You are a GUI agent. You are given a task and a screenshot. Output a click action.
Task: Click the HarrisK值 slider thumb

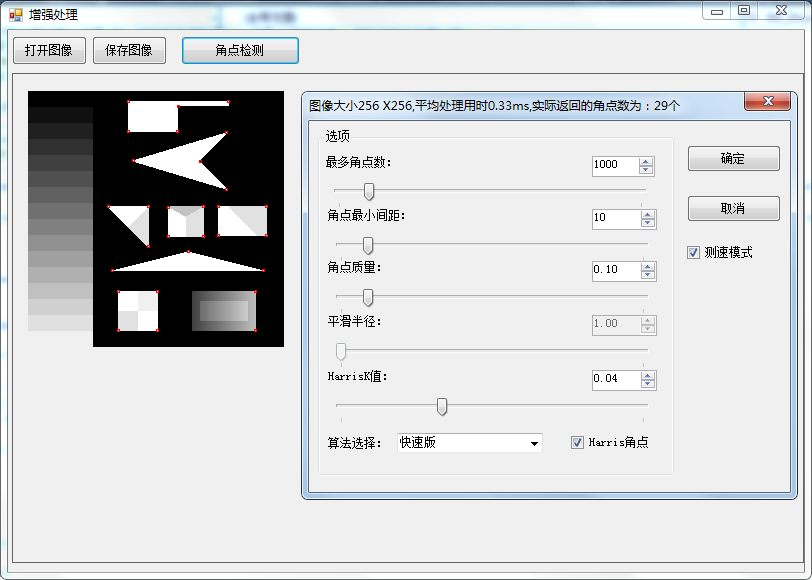(443, 406)
